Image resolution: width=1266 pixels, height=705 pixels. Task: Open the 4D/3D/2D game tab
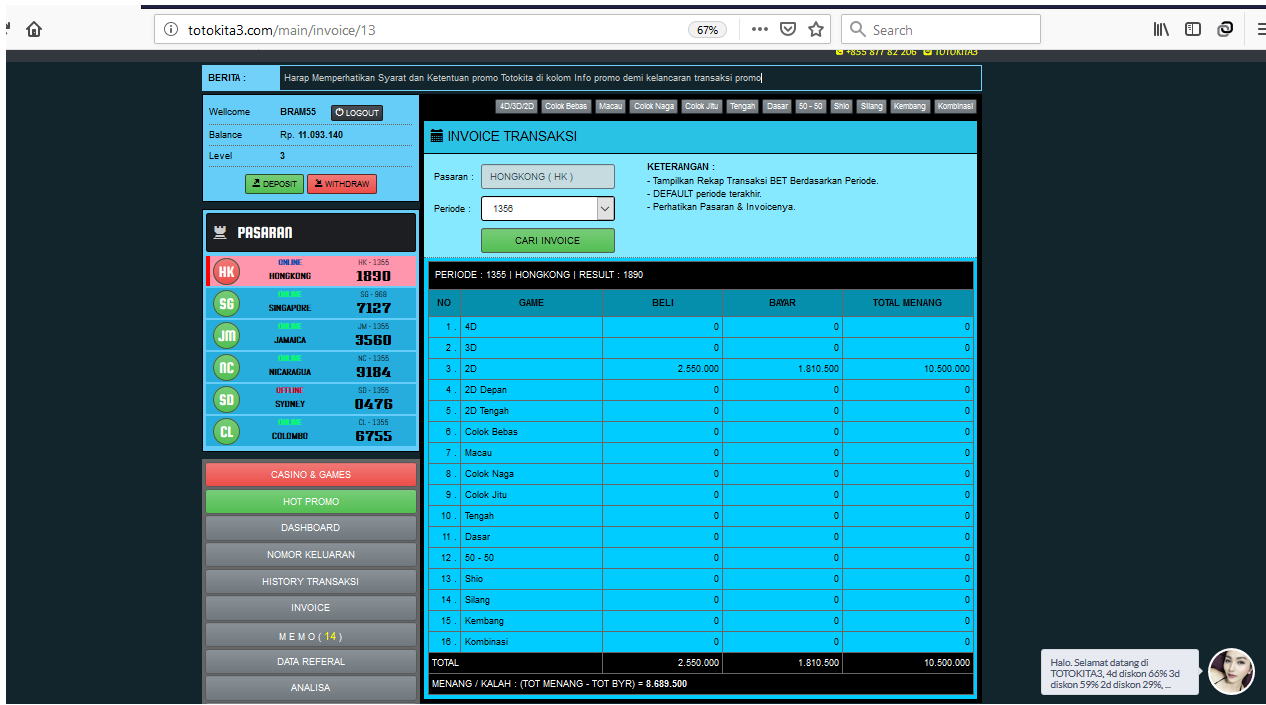tap(517, 106)
